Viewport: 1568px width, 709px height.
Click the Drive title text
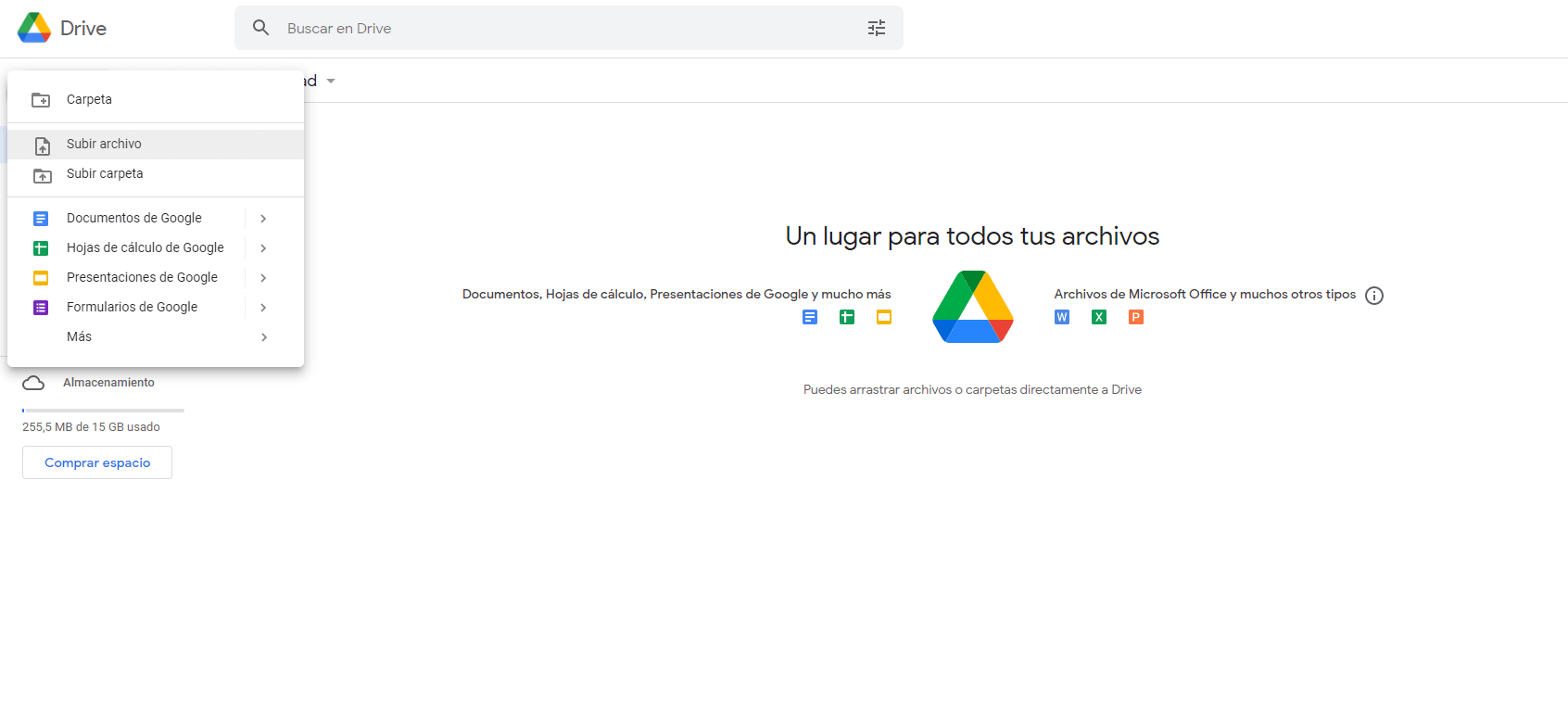(x=83, y=28)
